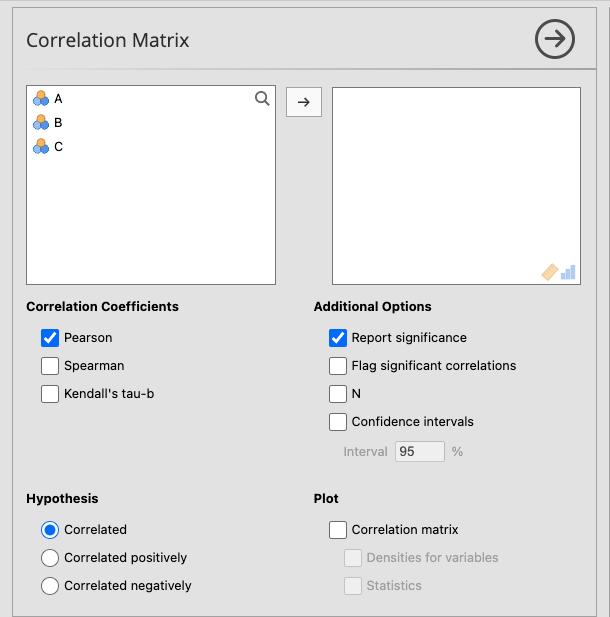Screen dimensions: 610x617
Task: Select the Correlated positively hypothesis
Action: [50, 558]
